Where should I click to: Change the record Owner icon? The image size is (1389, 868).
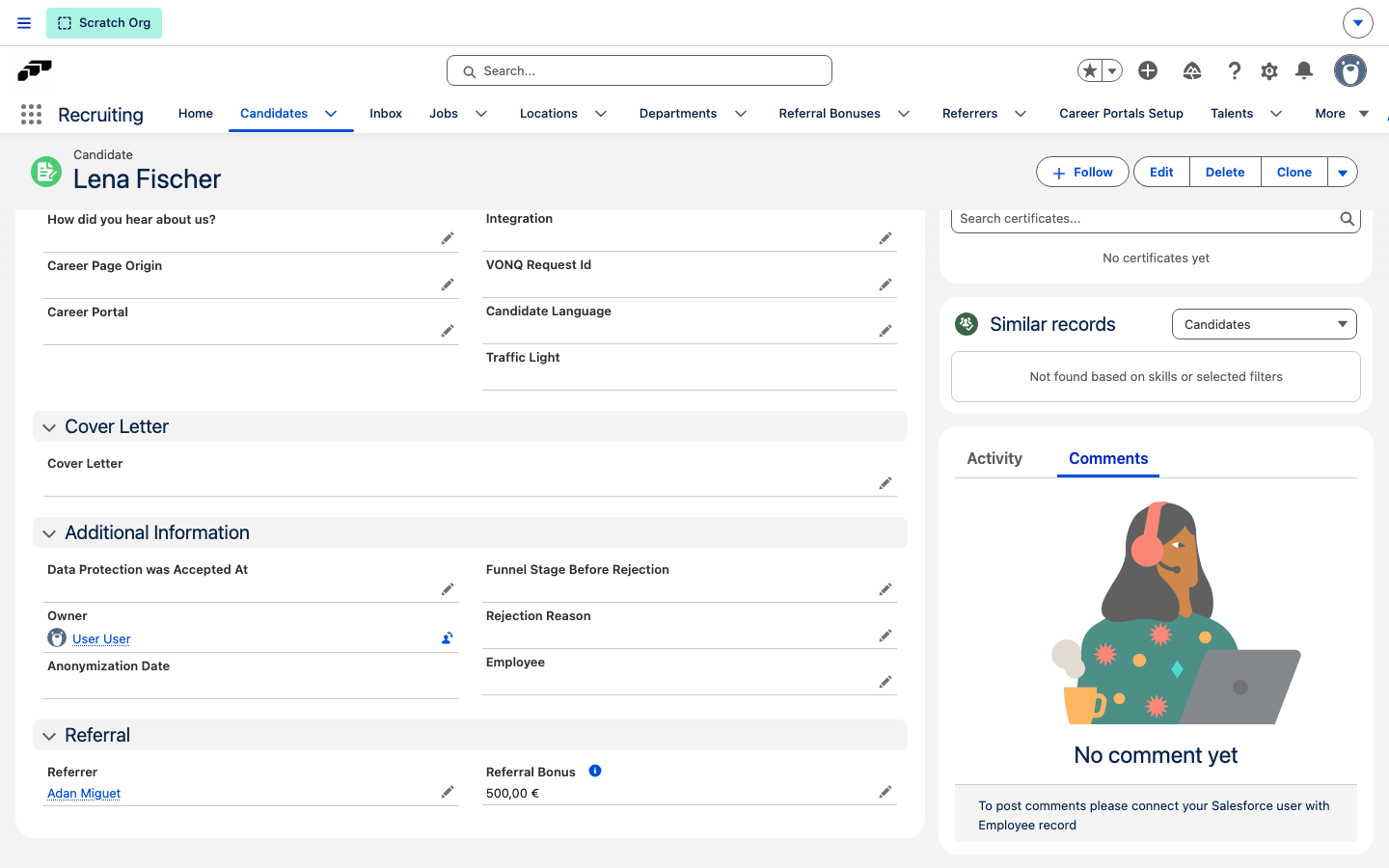(x=448, y=637)
